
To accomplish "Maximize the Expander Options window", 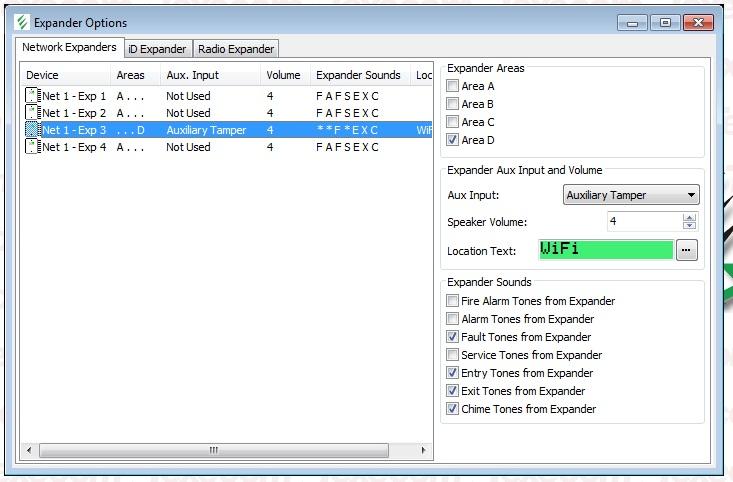I will pos(665,22).
